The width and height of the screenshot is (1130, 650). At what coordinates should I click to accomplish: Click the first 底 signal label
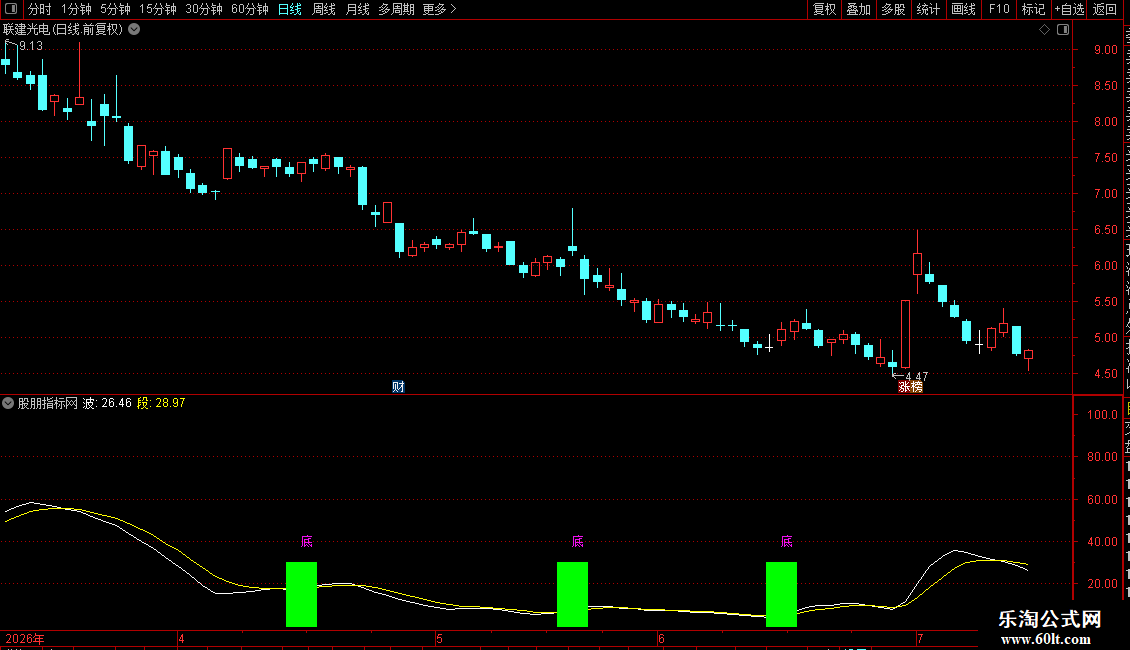click(306, 541)
